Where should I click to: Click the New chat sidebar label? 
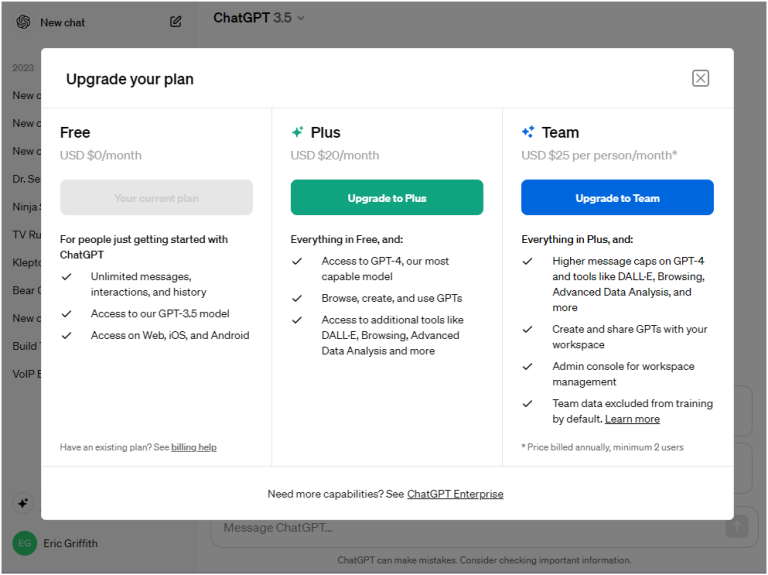point(62,22)
